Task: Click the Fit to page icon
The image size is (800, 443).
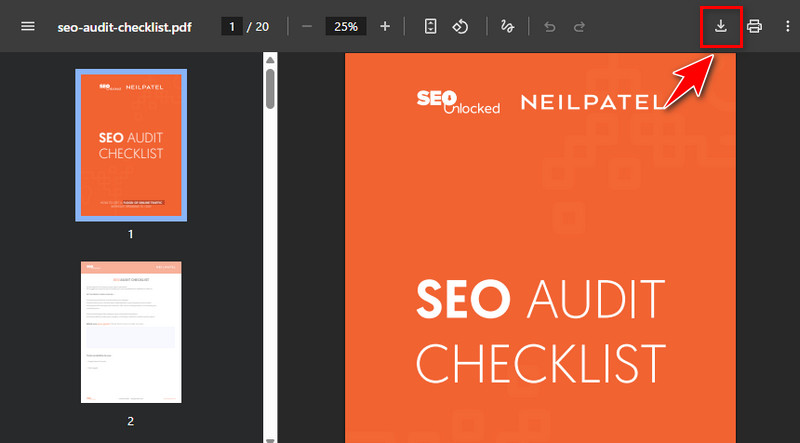Action: (431, 26)
